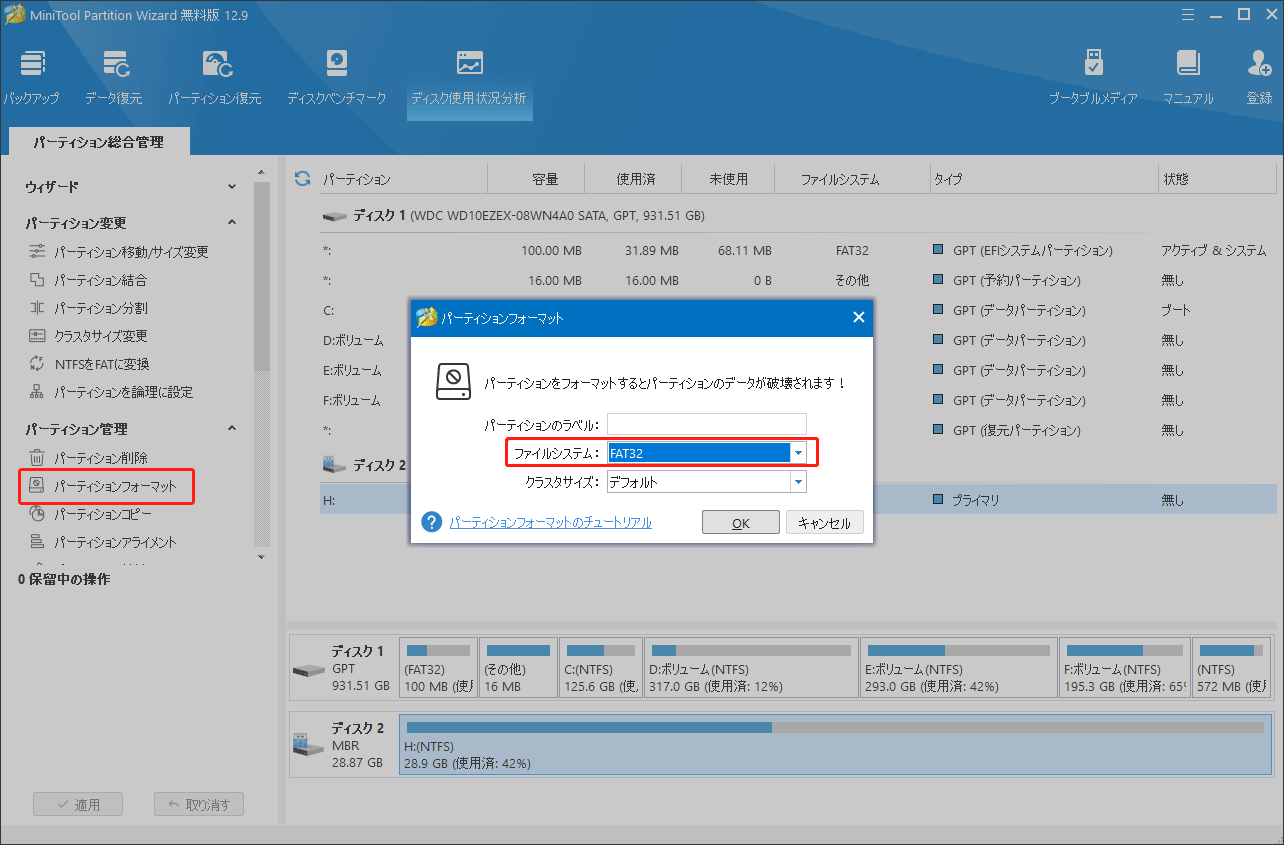Select the C:(NTFS) 125.6 GB block in the disk map
The width and height of the screenshot is (1284, 845).
601,668
